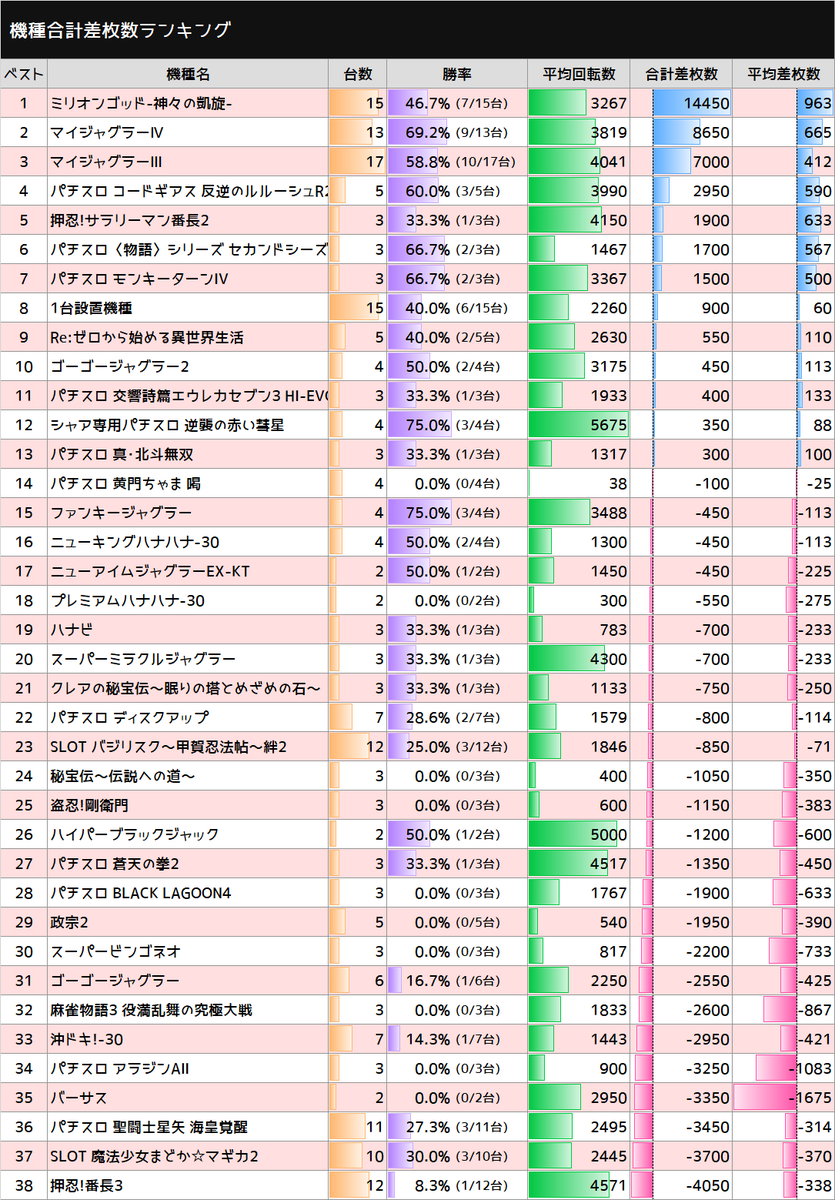Select the シャア専用パチスロ 逆襲の赤い彗星 name

(x=167, y=425)
